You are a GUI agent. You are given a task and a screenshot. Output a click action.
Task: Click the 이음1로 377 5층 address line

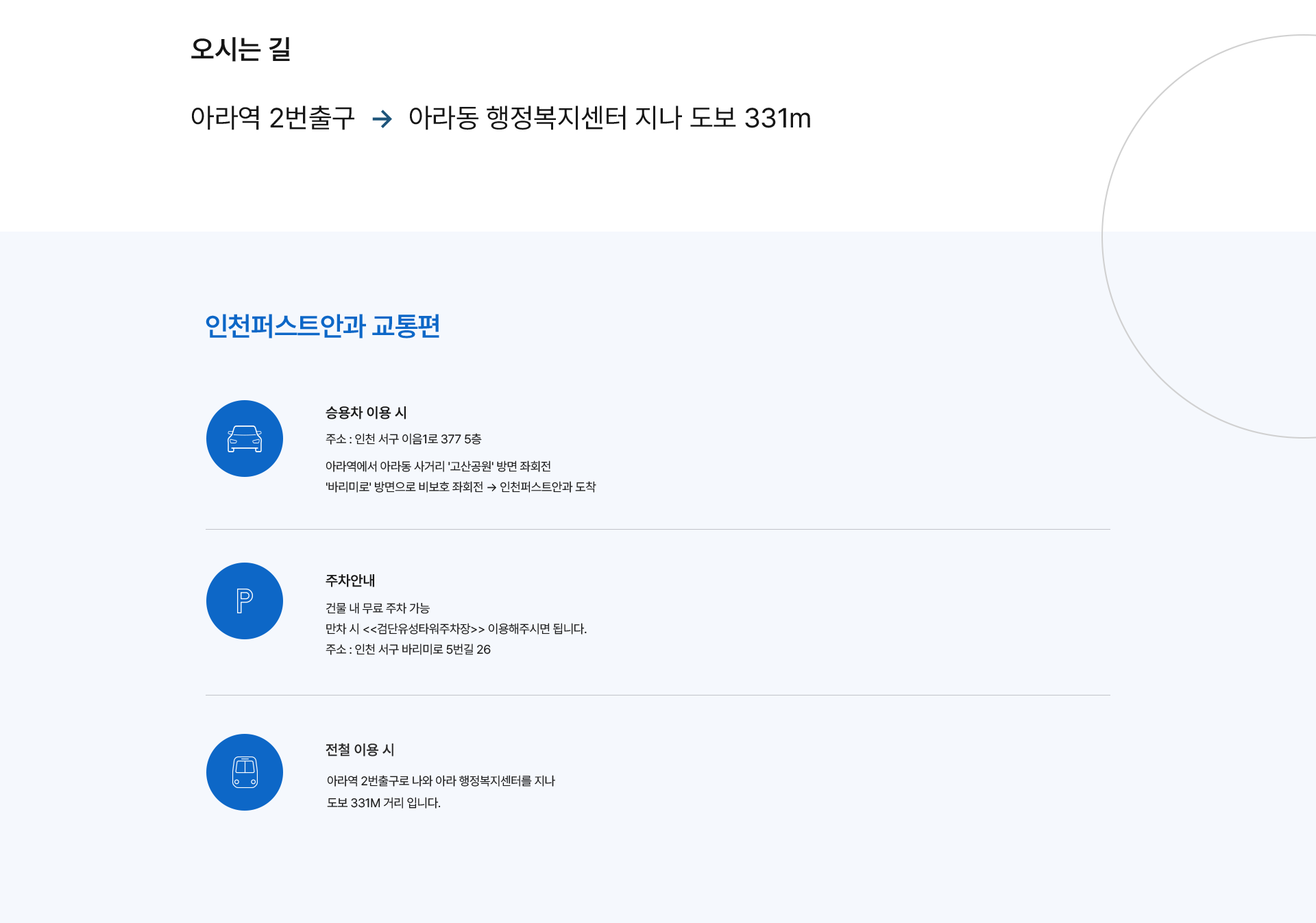click(x=403, y=439)
